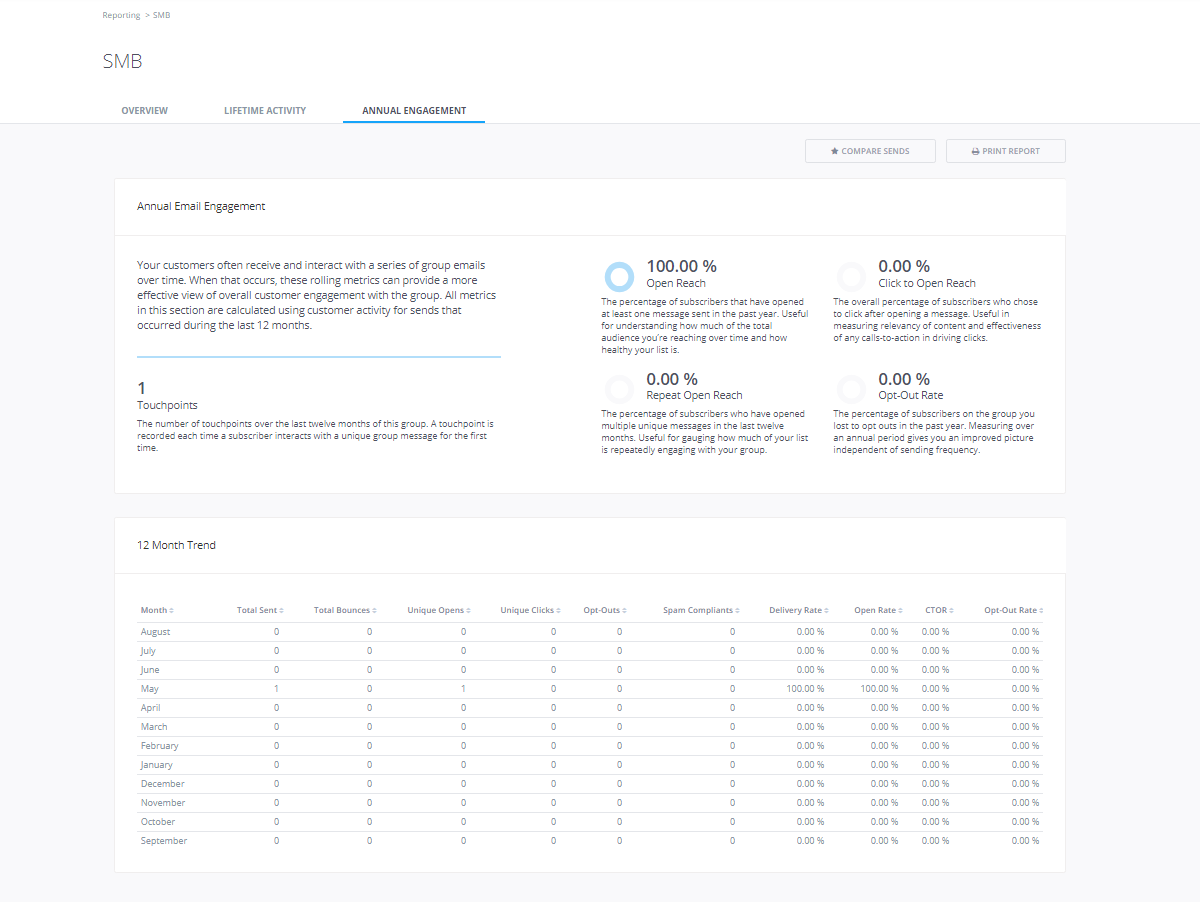Click May's Unique Opens value 1
1200x902 pixels.
click(463, 689)
